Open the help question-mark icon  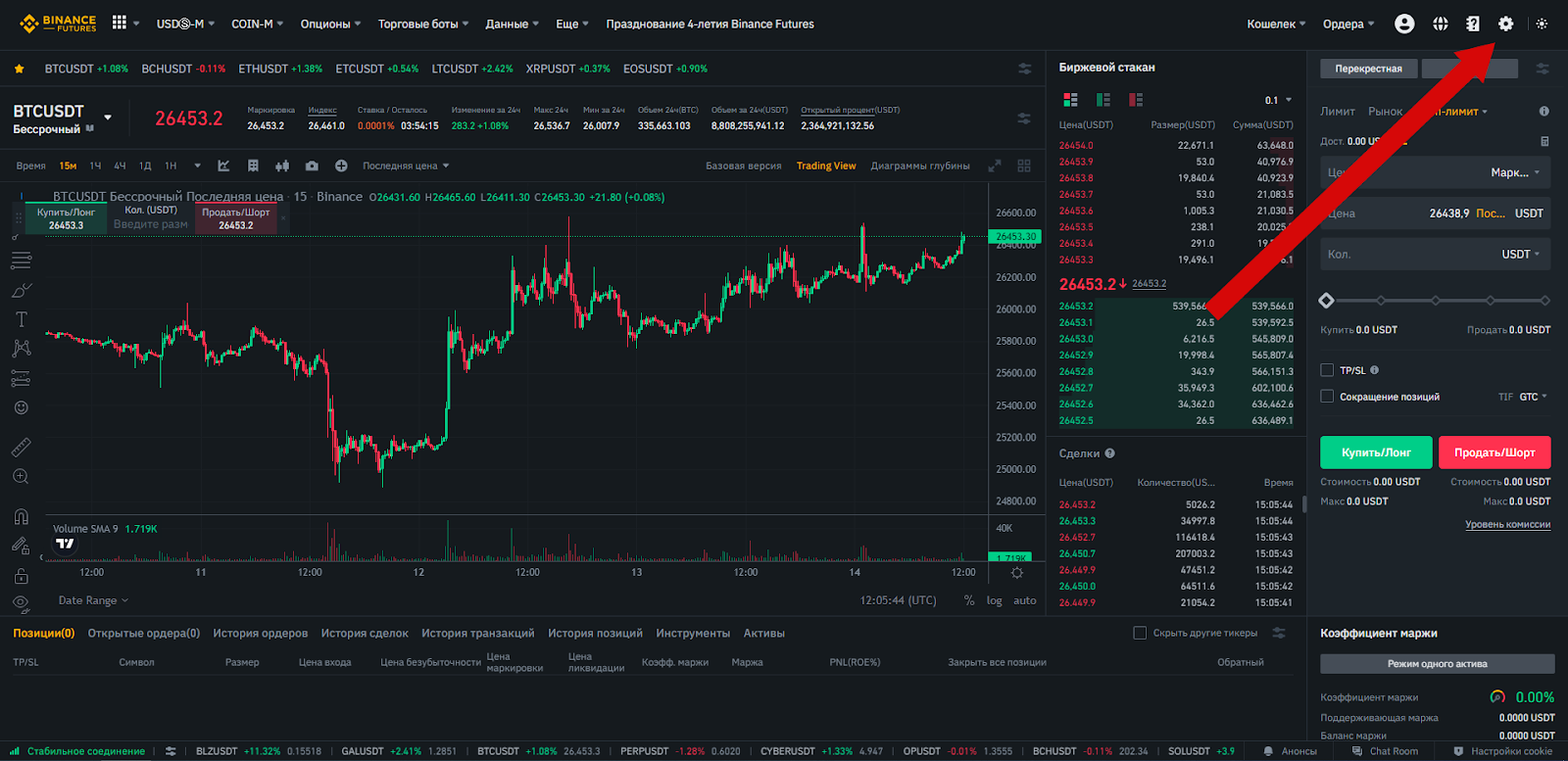point(1472,24)
